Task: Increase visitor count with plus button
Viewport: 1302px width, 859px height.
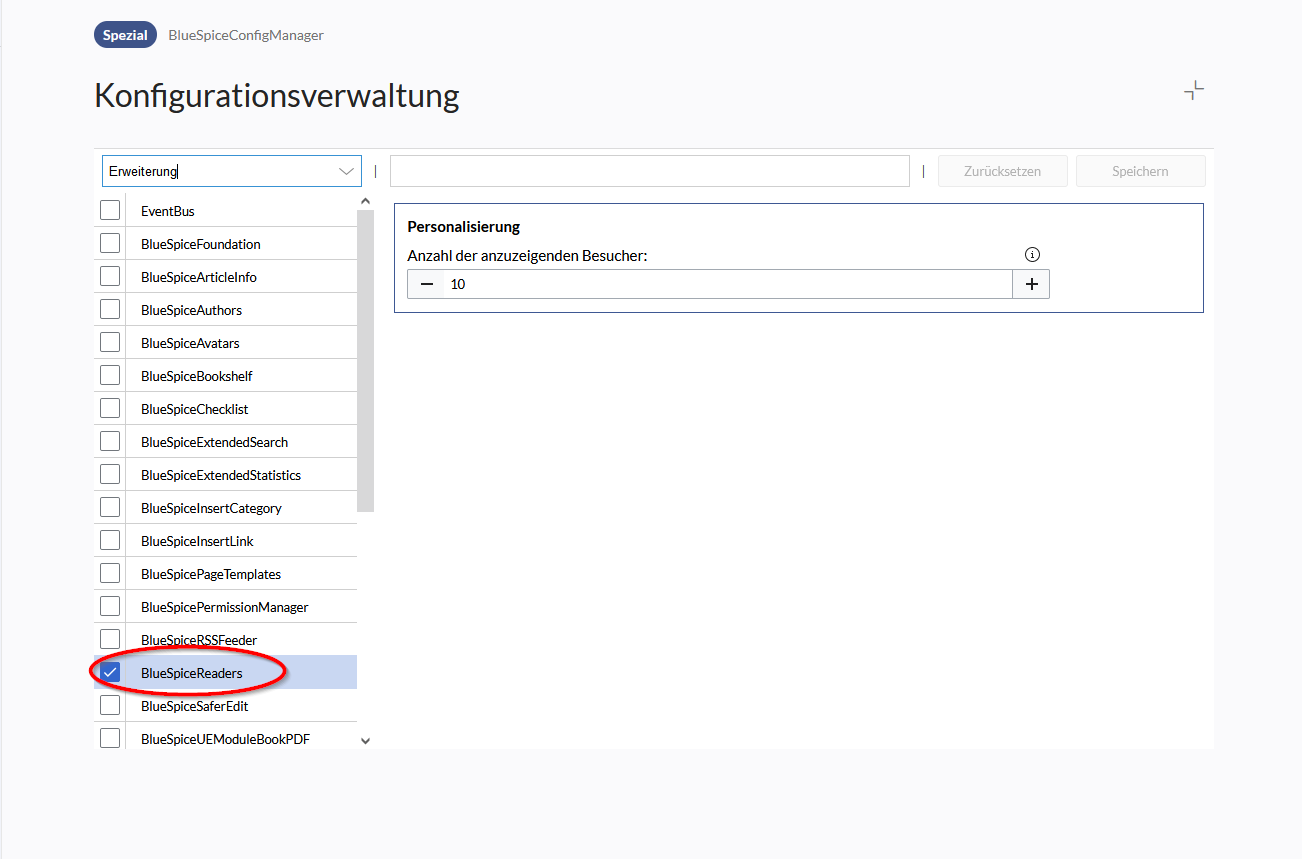Action: [1032, 284]
